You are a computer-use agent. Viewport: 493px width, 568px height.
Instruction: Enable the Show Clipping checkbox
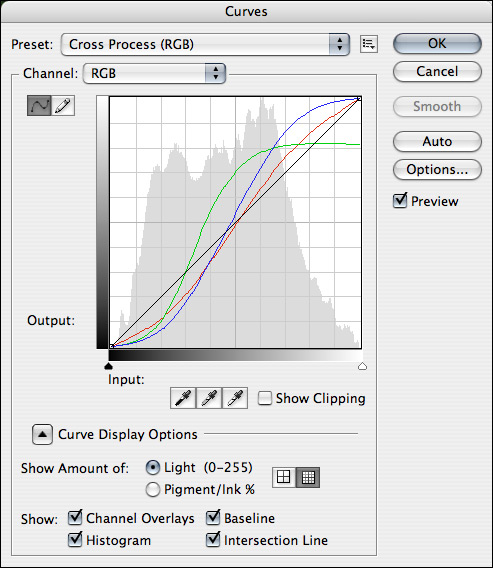tap(265, 398)
